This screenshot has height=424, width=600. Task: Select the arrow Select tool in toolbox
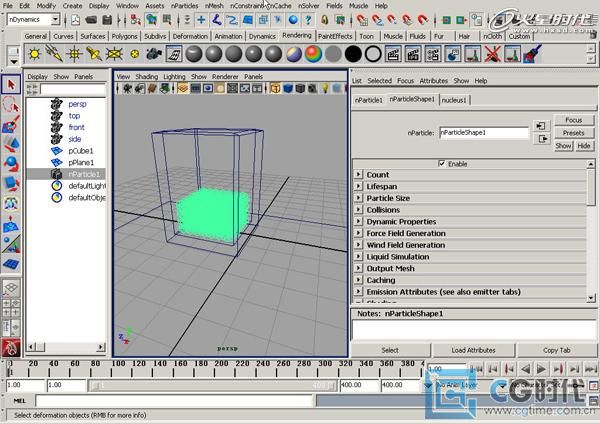pos(11,84)
